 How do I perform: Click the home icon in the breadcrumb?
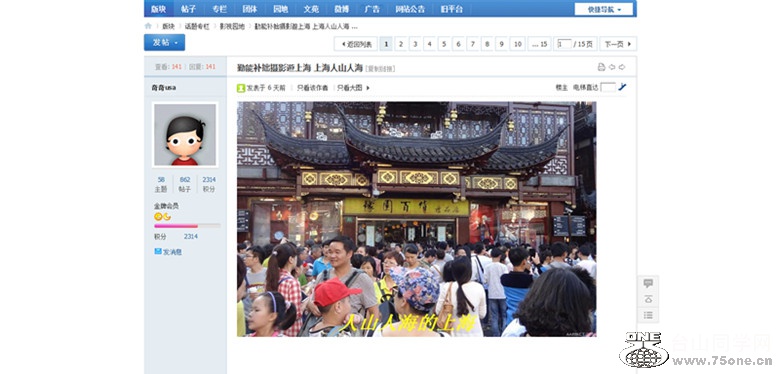pyautogui.click(x=148, y=26)
